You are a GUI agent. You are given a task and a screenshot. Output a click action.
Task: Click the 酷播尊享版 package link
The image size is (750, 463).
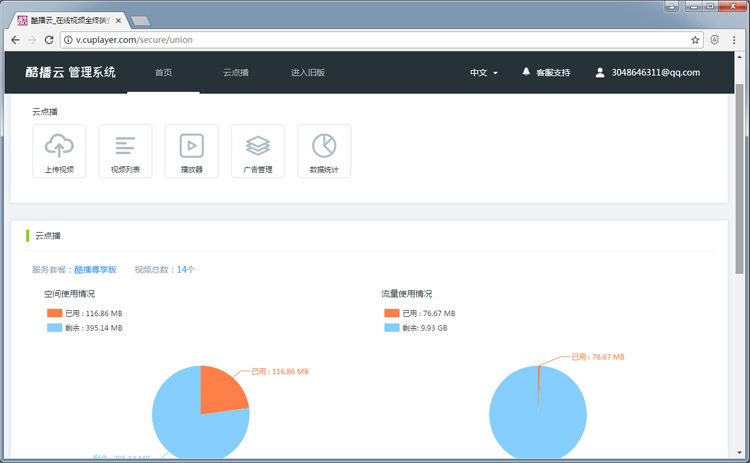pos(95,269)
